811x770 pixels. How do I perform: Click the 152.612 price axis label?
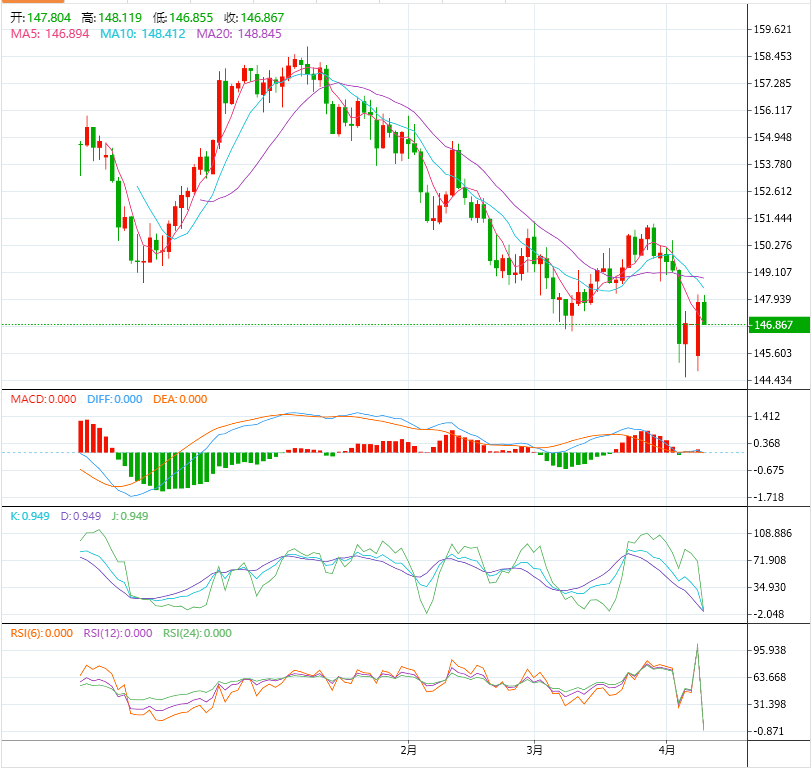coord(772,191)
